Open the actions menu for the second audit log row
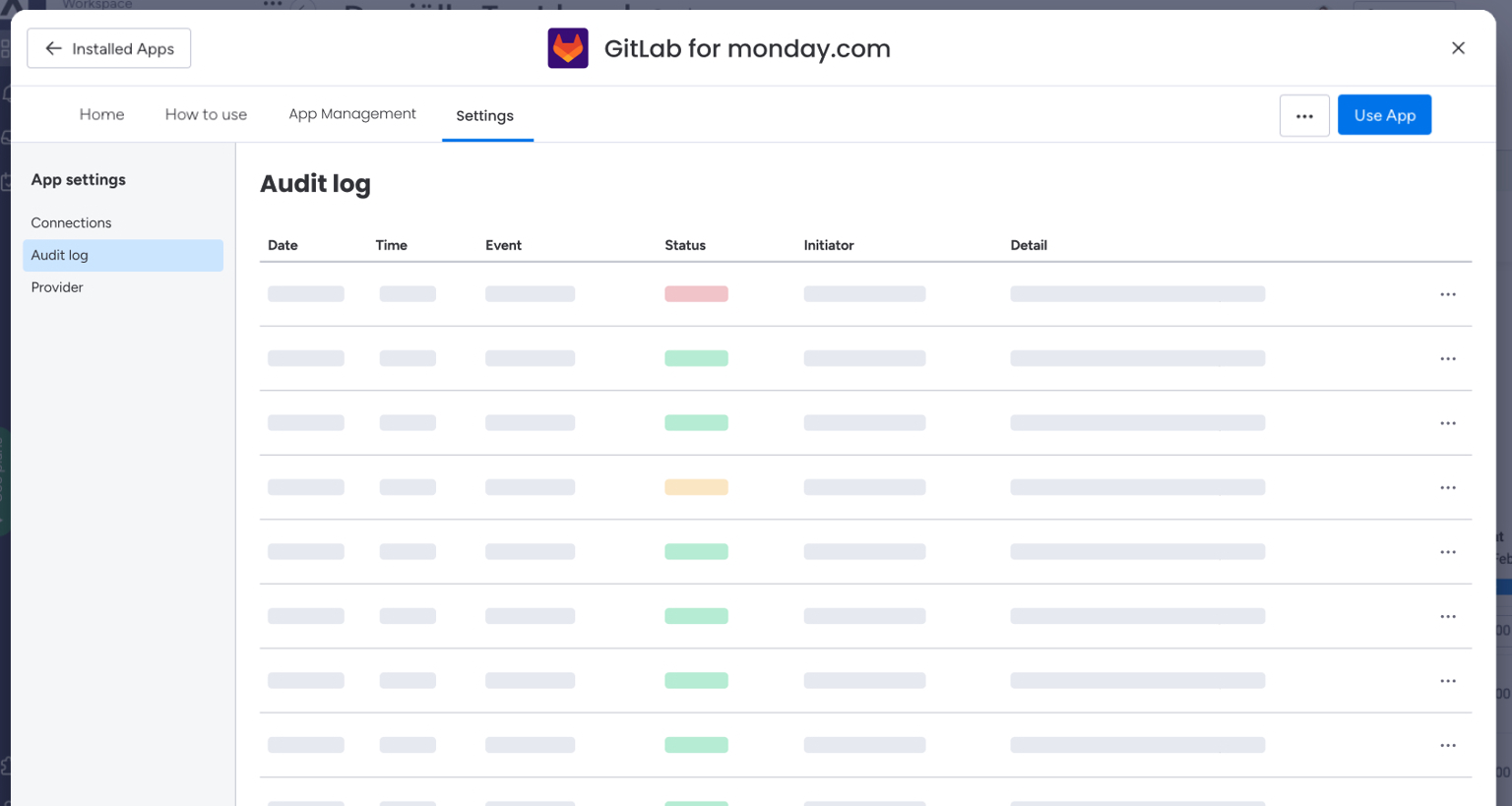This screenshot has width=1512, height=806. [1448, 359]
